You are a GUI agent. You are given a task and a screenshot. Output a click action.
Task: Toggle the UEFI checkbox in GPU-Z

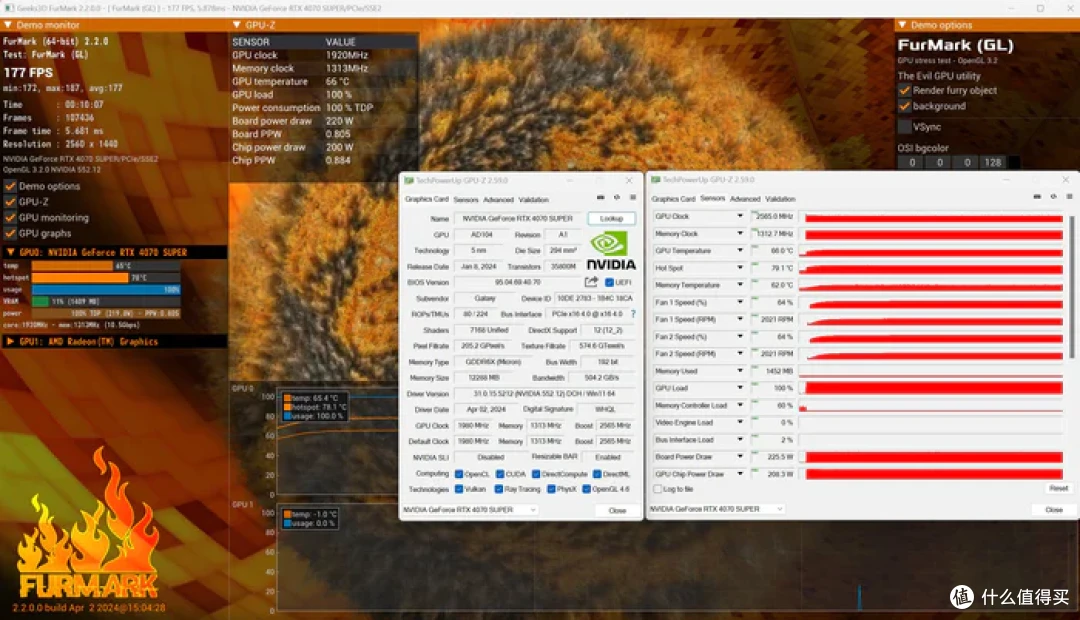pyautogui.click(x=609, y=282)
